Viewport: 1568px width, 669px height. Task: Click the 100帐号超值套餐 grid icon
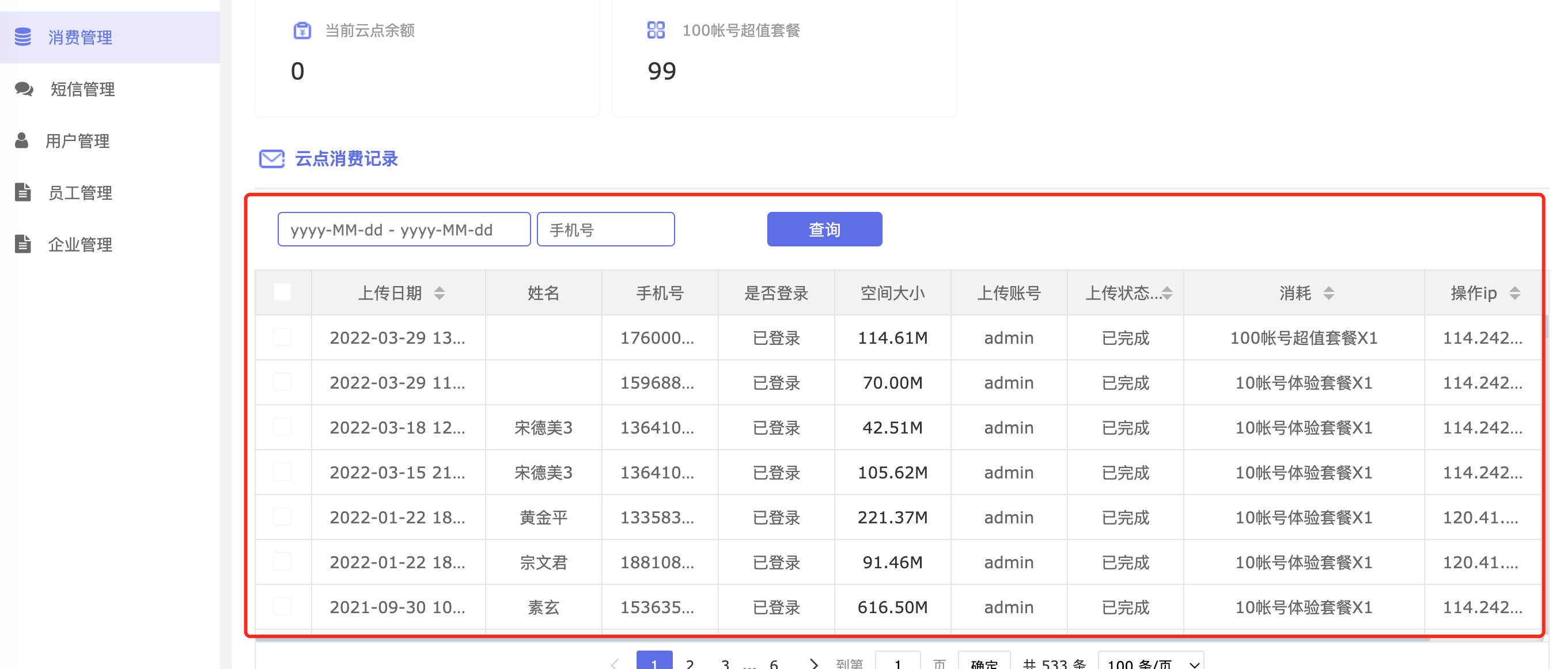tap(656, 31)
